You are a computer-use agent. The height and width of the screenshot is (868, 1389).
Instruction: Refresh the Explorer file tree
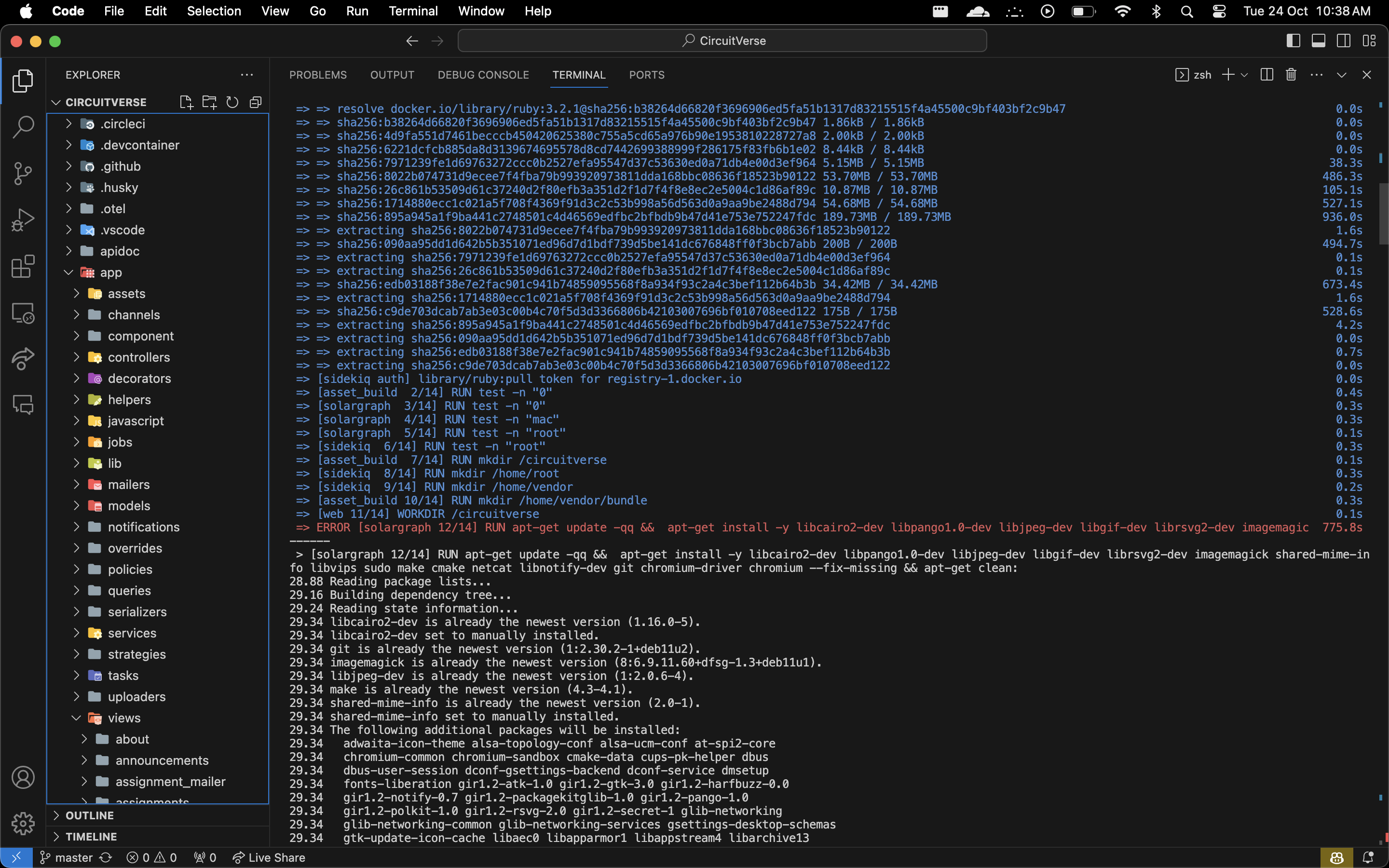pyautogui.click(x=232, y=102)
